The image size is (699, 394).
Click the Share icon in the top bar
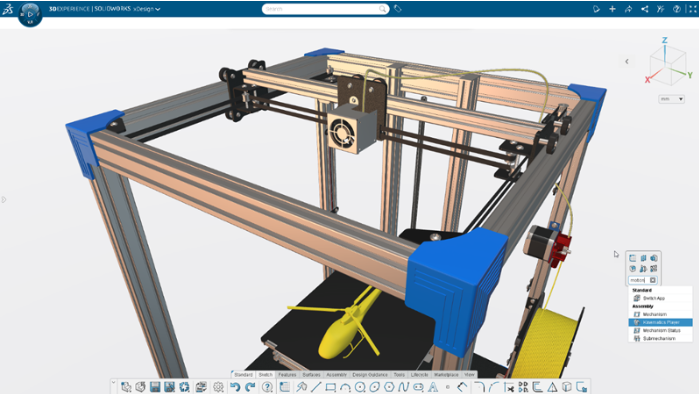629,9
